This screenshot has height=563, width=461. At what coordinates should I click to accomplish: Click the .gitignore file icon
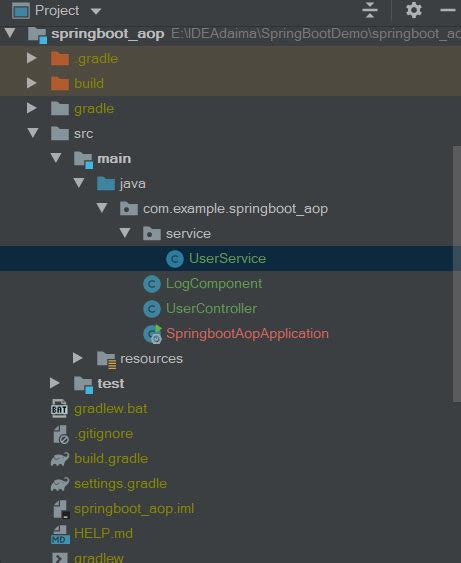point(60,434)
